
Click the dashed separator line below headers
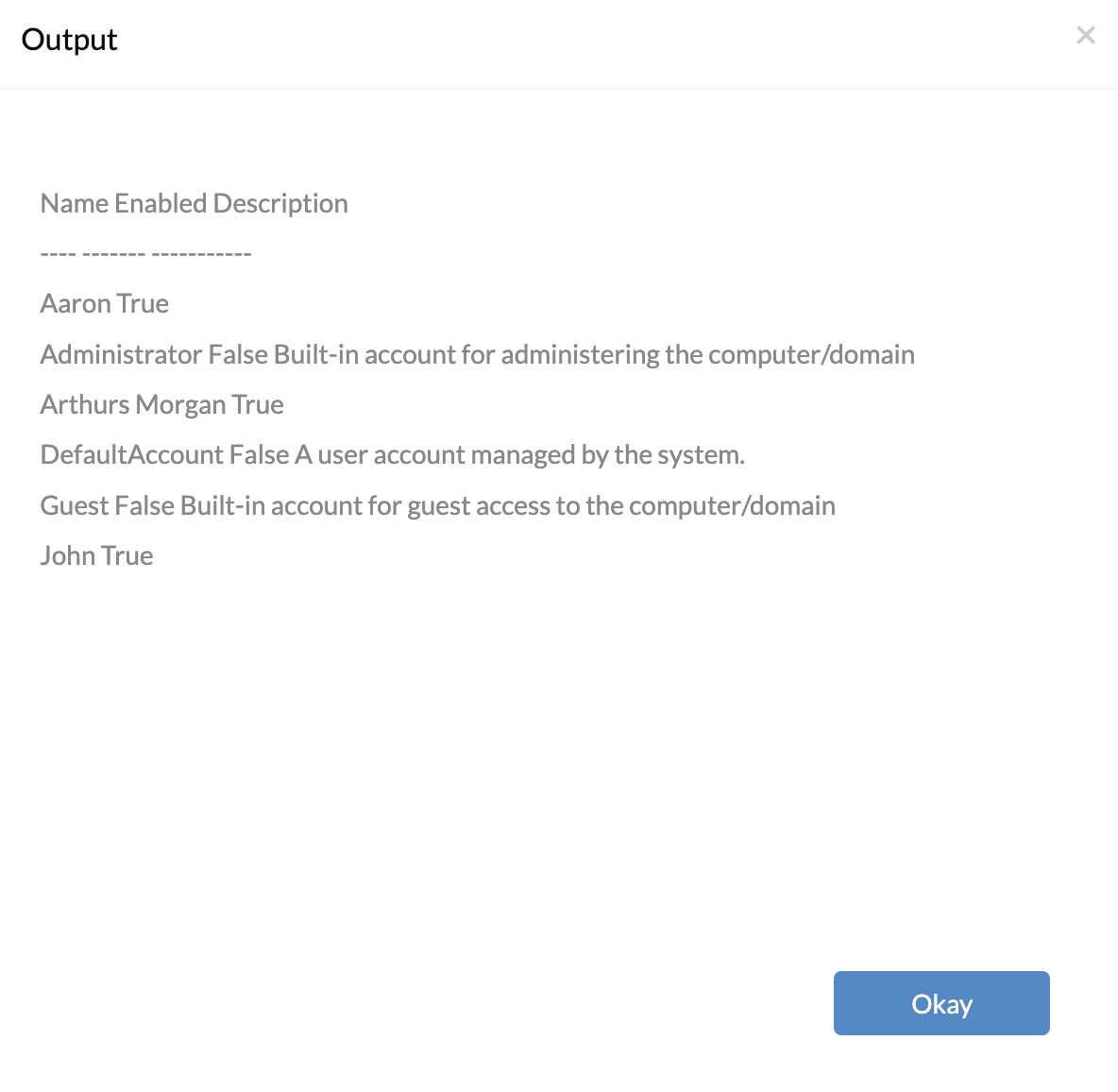coord(145,253)
